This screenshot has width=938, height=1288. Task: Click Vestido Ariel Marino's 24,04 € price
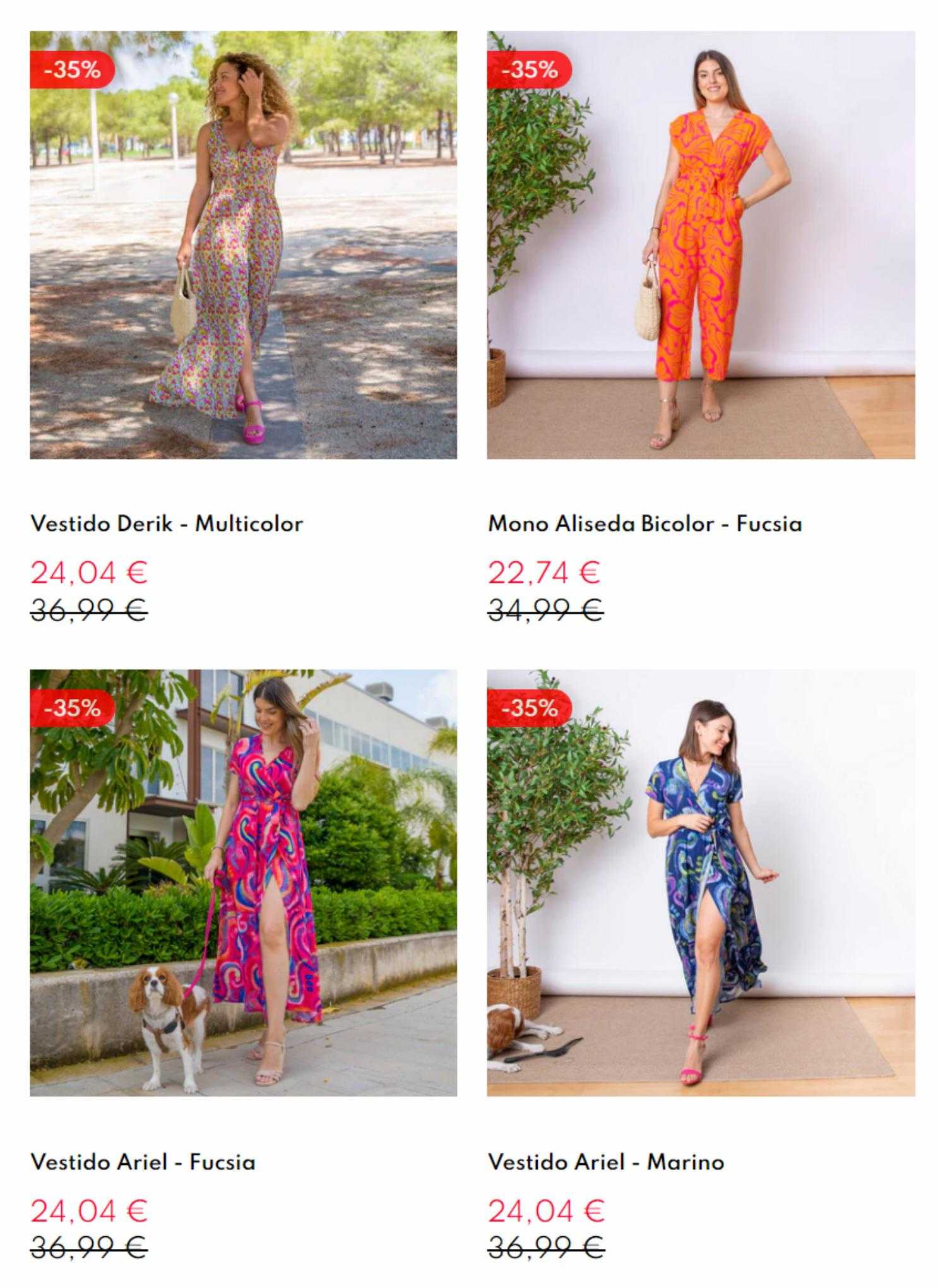coord(547,1211)
